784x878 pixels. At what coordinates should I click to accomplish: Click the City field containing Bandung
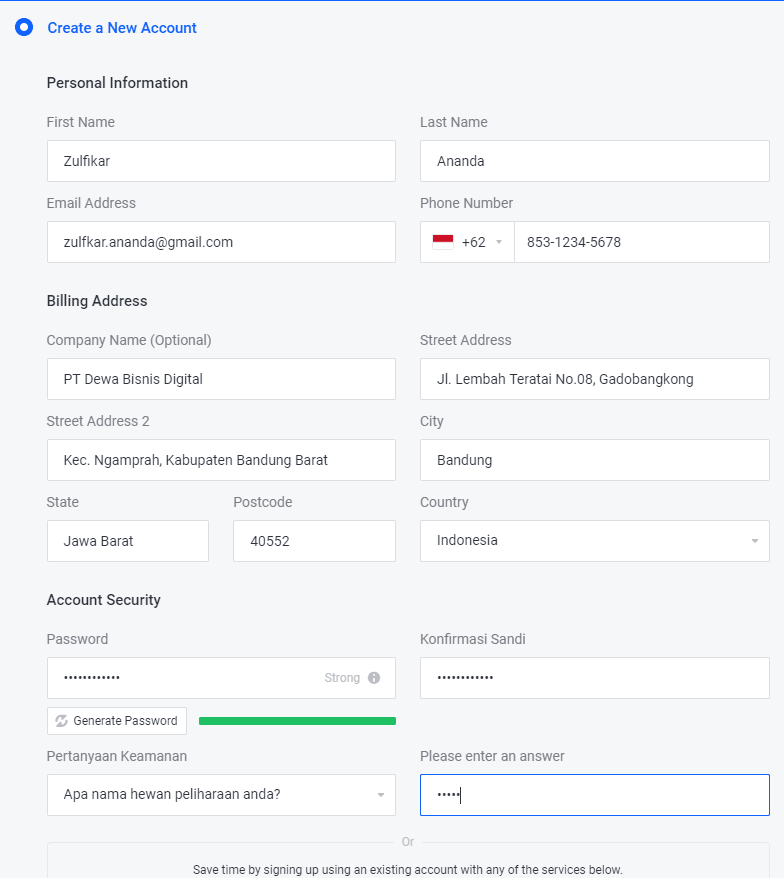click(x=594, y=460)
